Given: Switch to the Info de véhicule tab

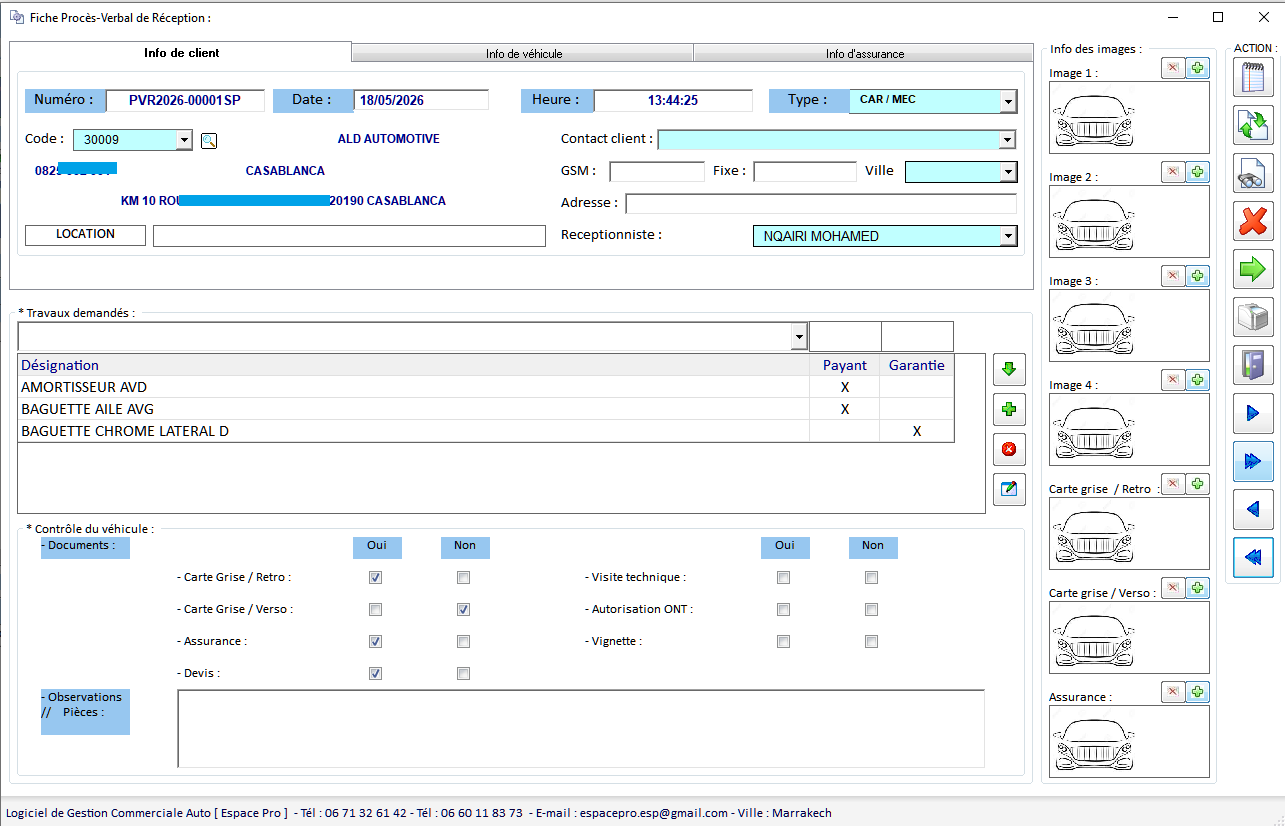Looking at the screenshot, I should [524, 54].
